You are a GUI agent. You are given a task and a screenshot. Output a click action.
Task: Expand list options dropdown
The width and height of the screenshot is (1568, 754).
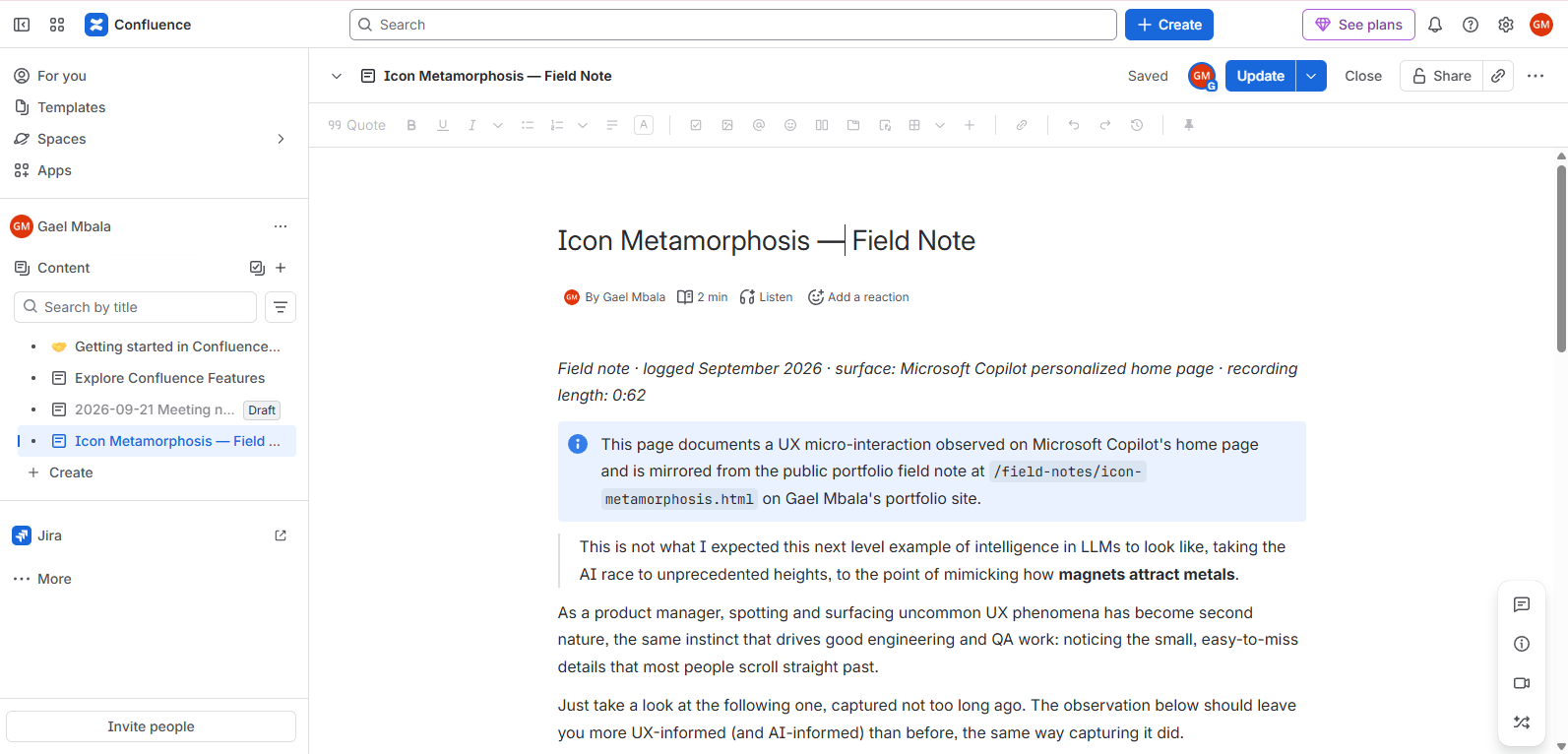tap(583, 125)
